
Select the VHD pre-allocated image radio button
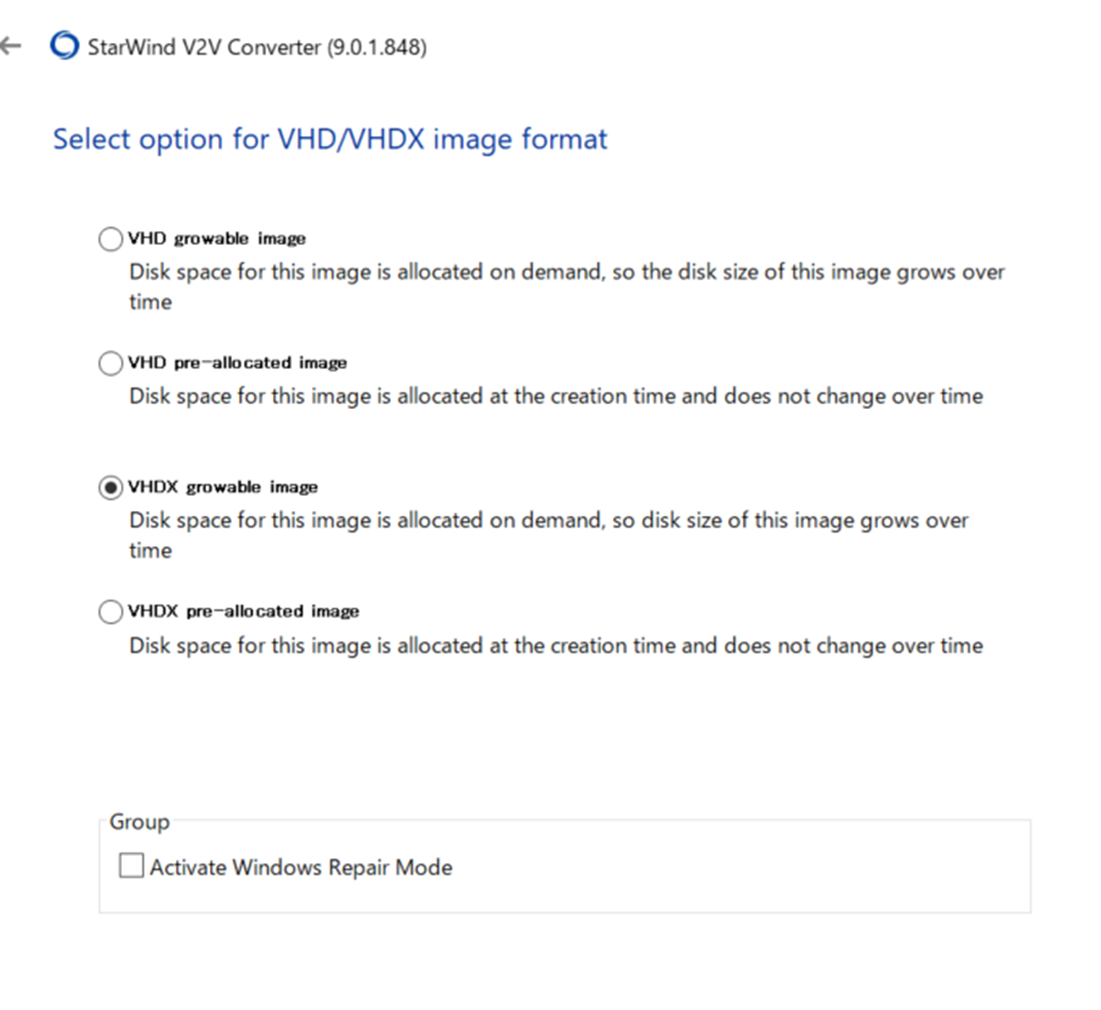pos(111,363)
